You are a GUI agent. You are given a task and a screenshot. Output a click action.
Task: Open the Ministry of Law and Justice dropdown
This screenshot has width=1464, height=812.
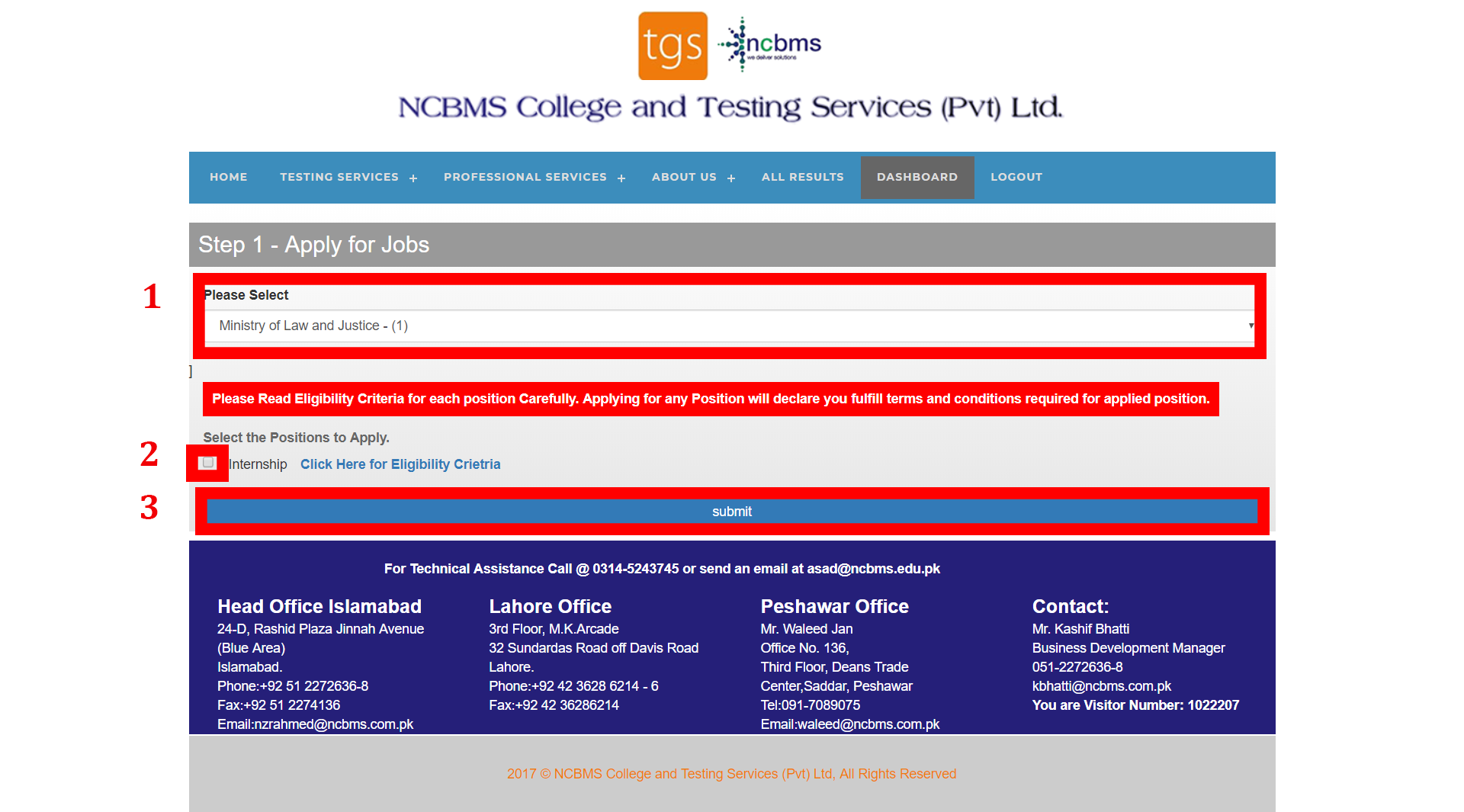click(730, 326)
